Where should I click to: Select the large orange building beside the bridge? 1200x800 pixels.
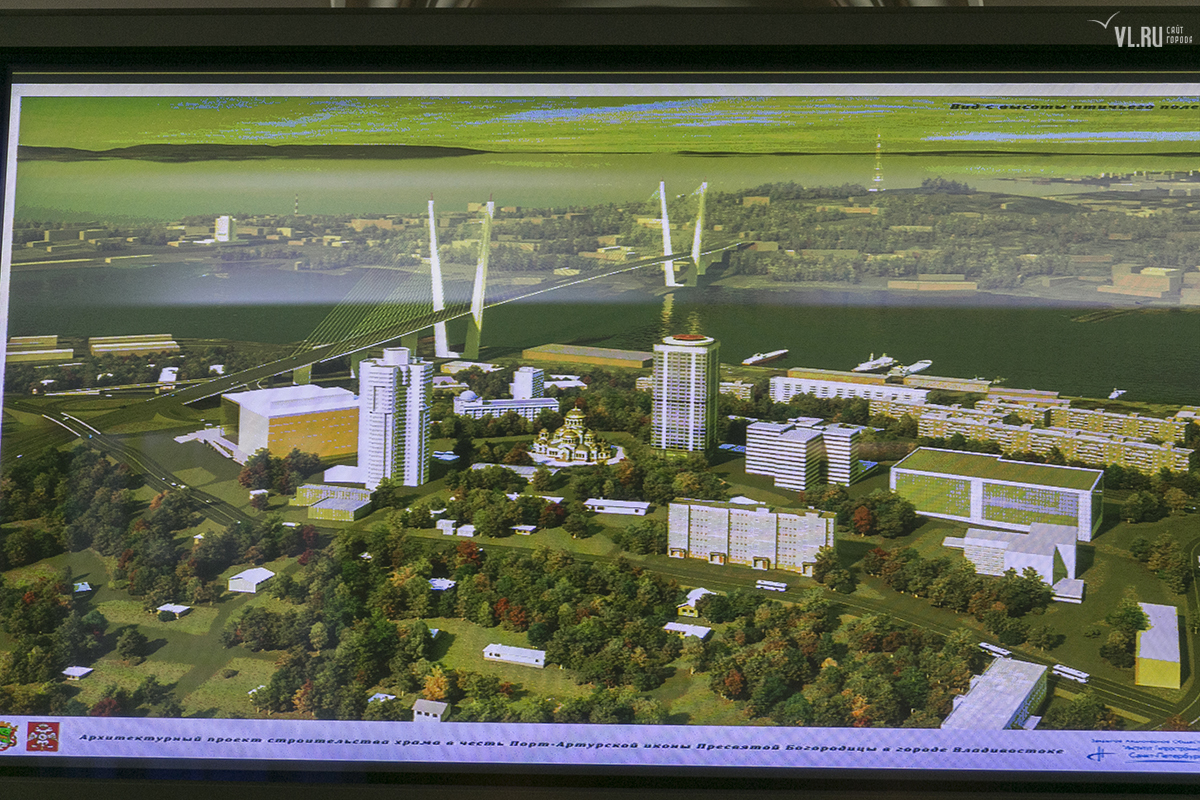[290, 420]
